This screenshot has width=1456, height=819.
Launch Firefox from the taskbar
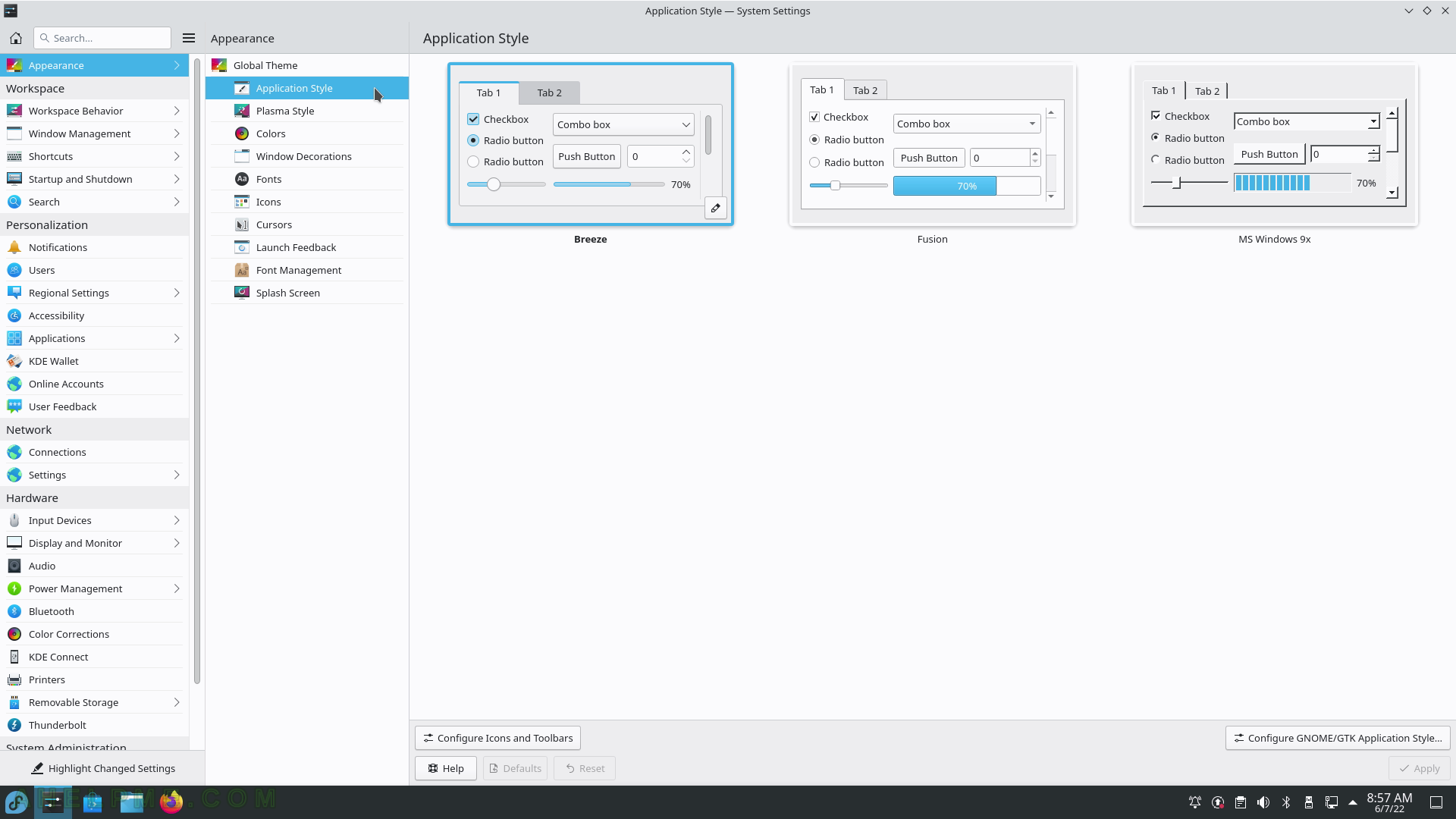coord(171,802)
